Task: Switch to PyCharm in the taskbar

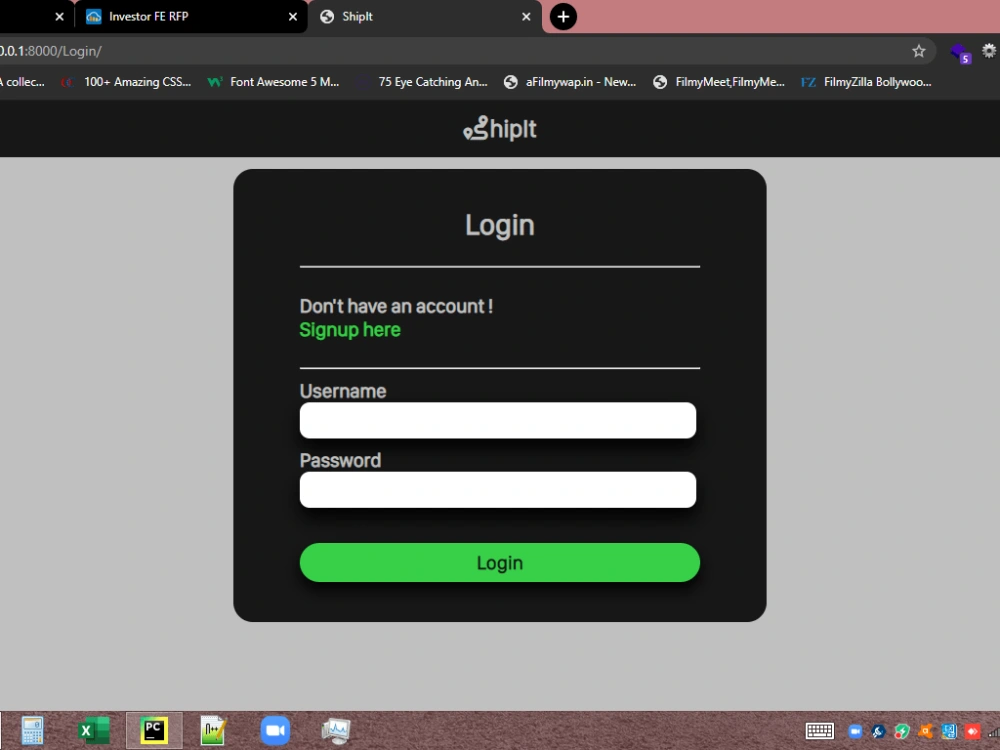Action: pos(154,730)
